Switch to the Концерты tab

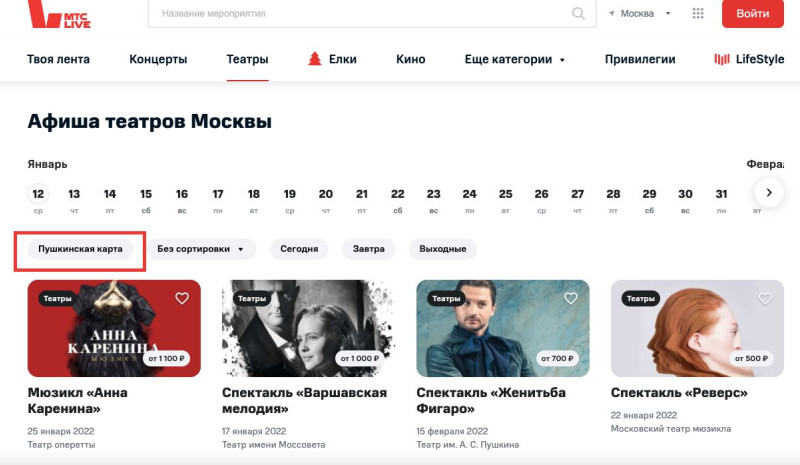158,59
